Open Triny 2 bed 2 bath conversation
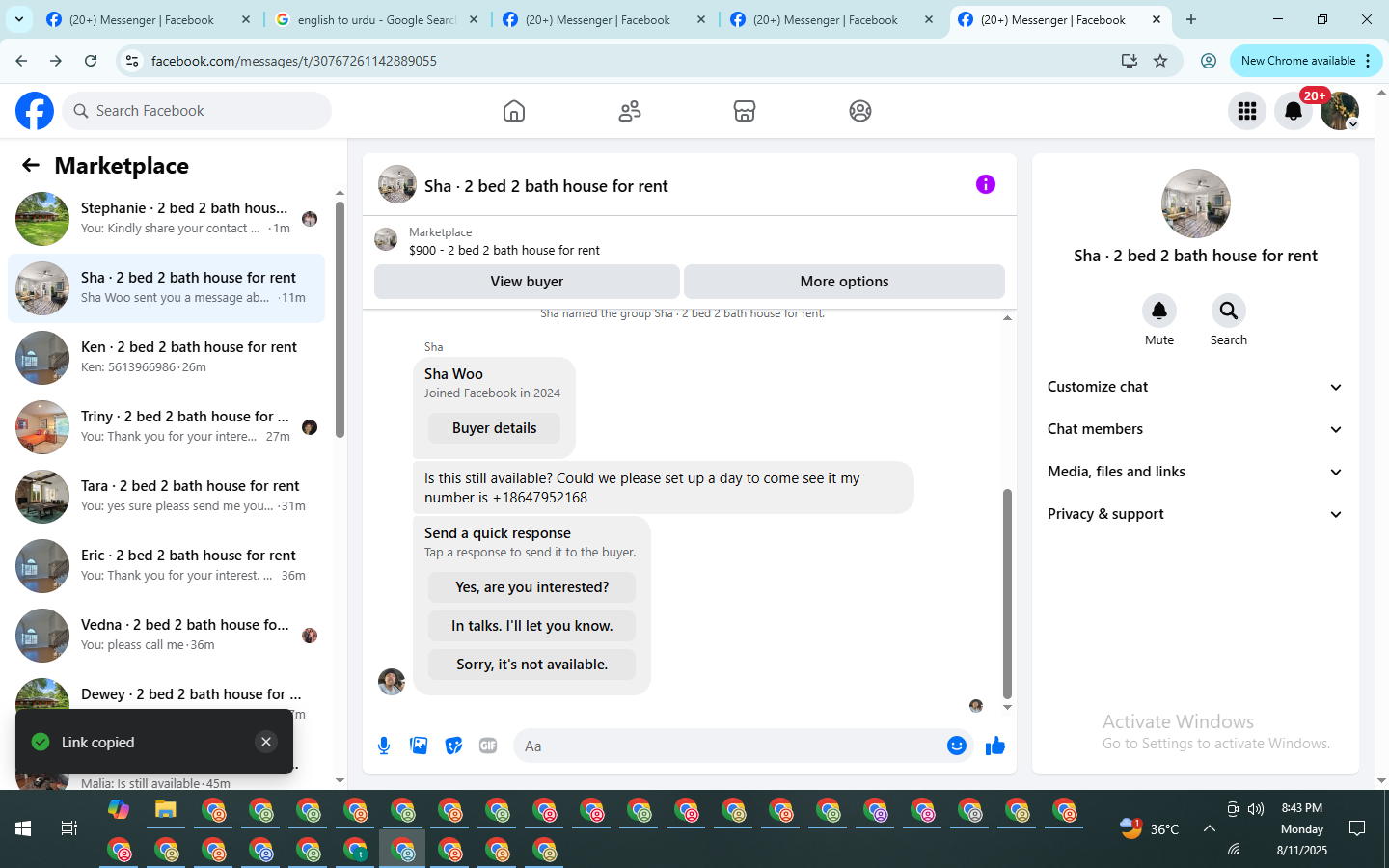This screenshot has width=1389, height=868. [x=166, y=427]
